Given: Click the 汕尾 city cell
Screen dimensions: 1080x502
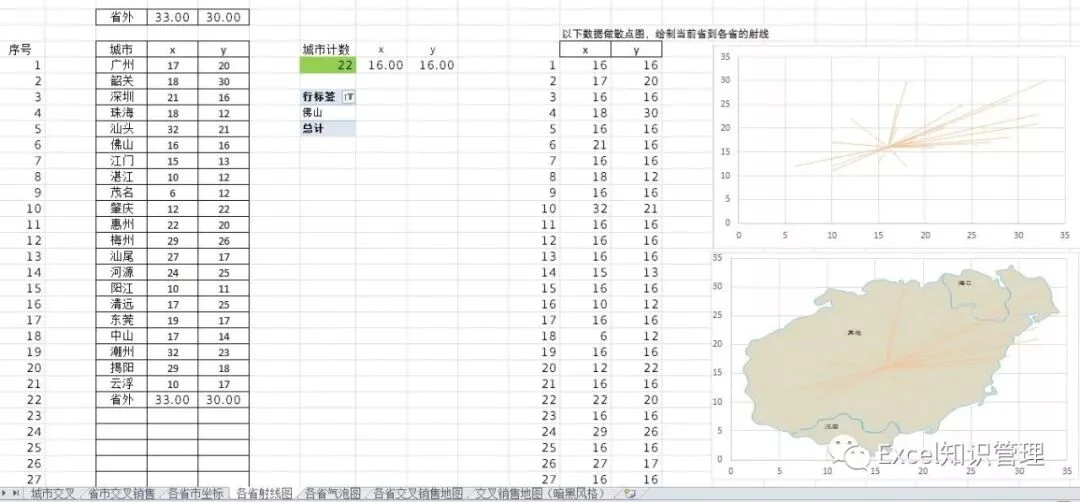Looking at the screenshot, I should (x=121, y=256).
